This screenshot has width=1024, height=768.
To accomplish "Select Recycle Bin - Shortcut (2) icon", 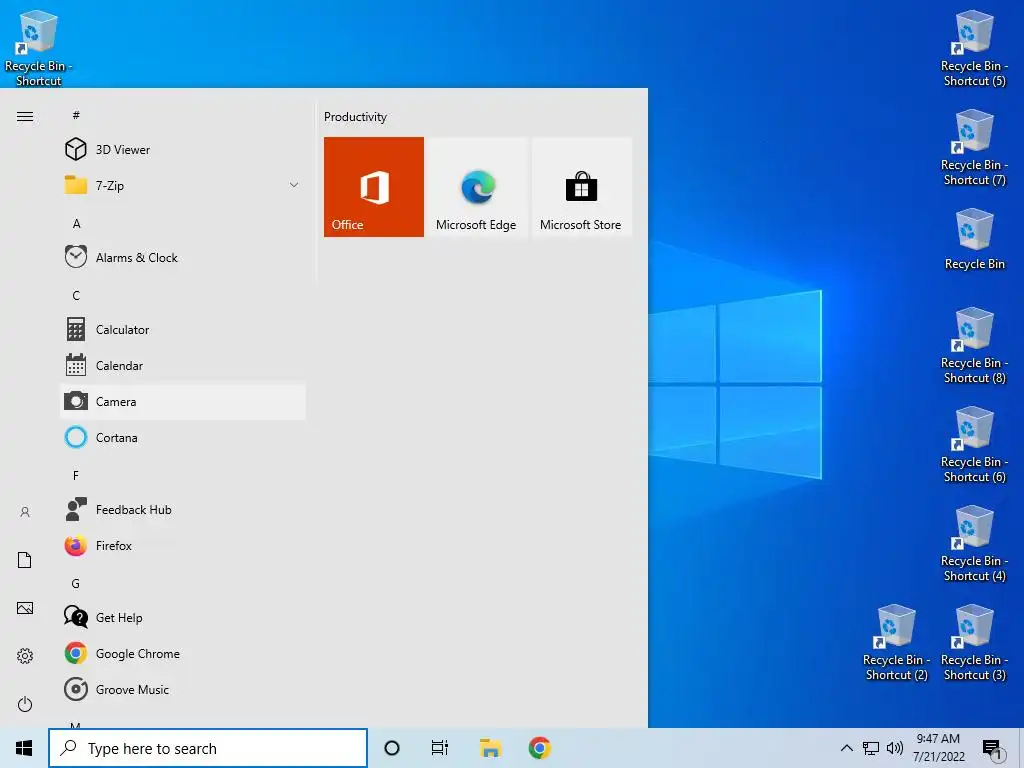I will pos(897,643).
